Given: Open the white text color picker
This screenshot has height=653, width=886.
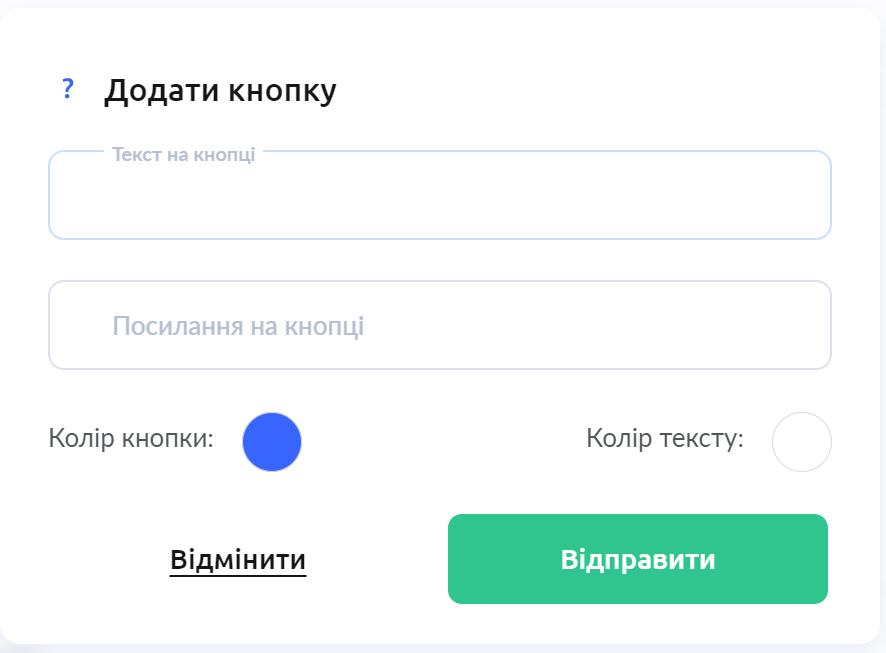Looking at the screenshot, I should click(x=802, y=442).
